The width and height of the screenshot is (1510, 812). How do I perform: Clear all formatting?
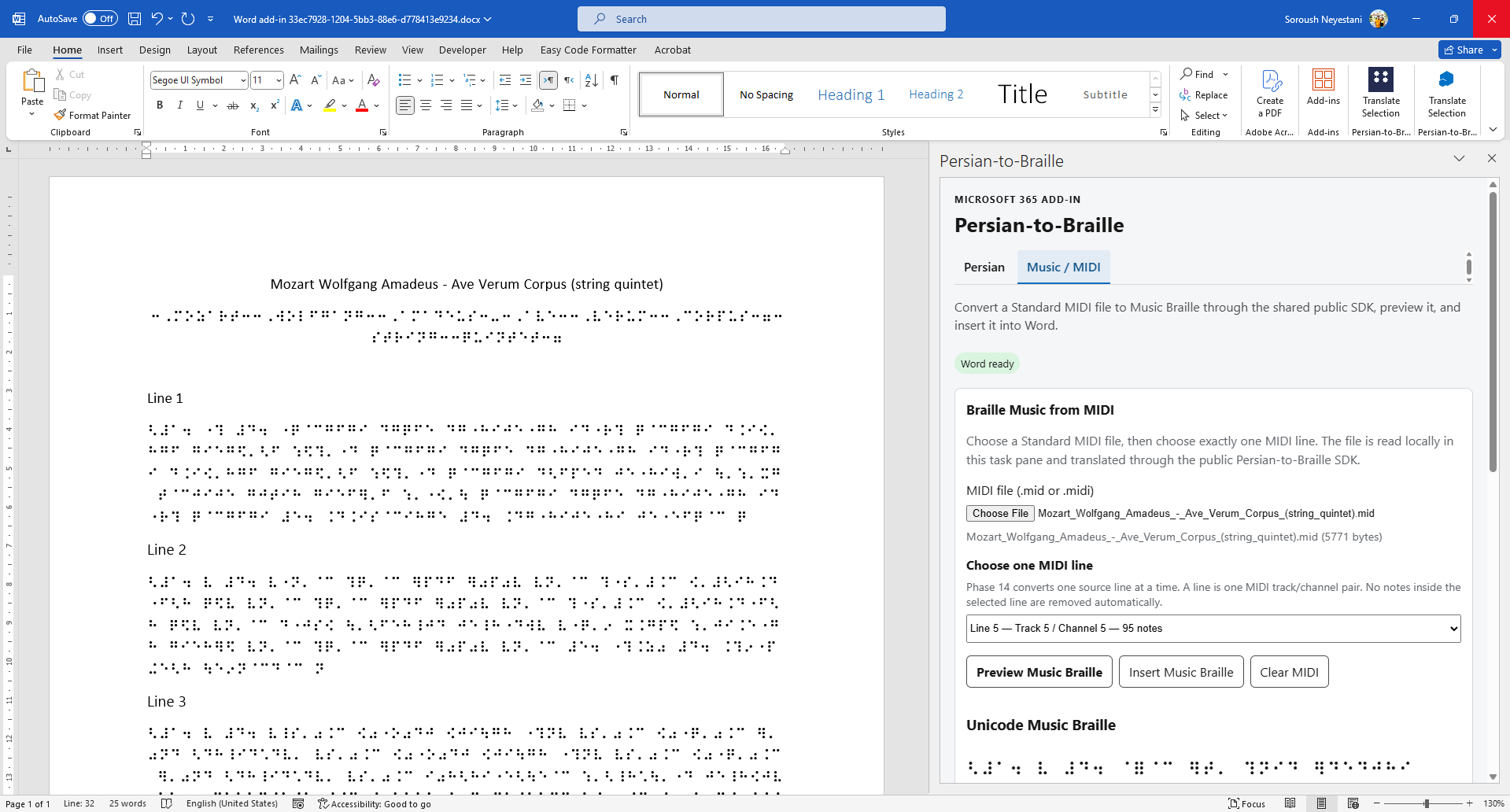pos(374,80)
